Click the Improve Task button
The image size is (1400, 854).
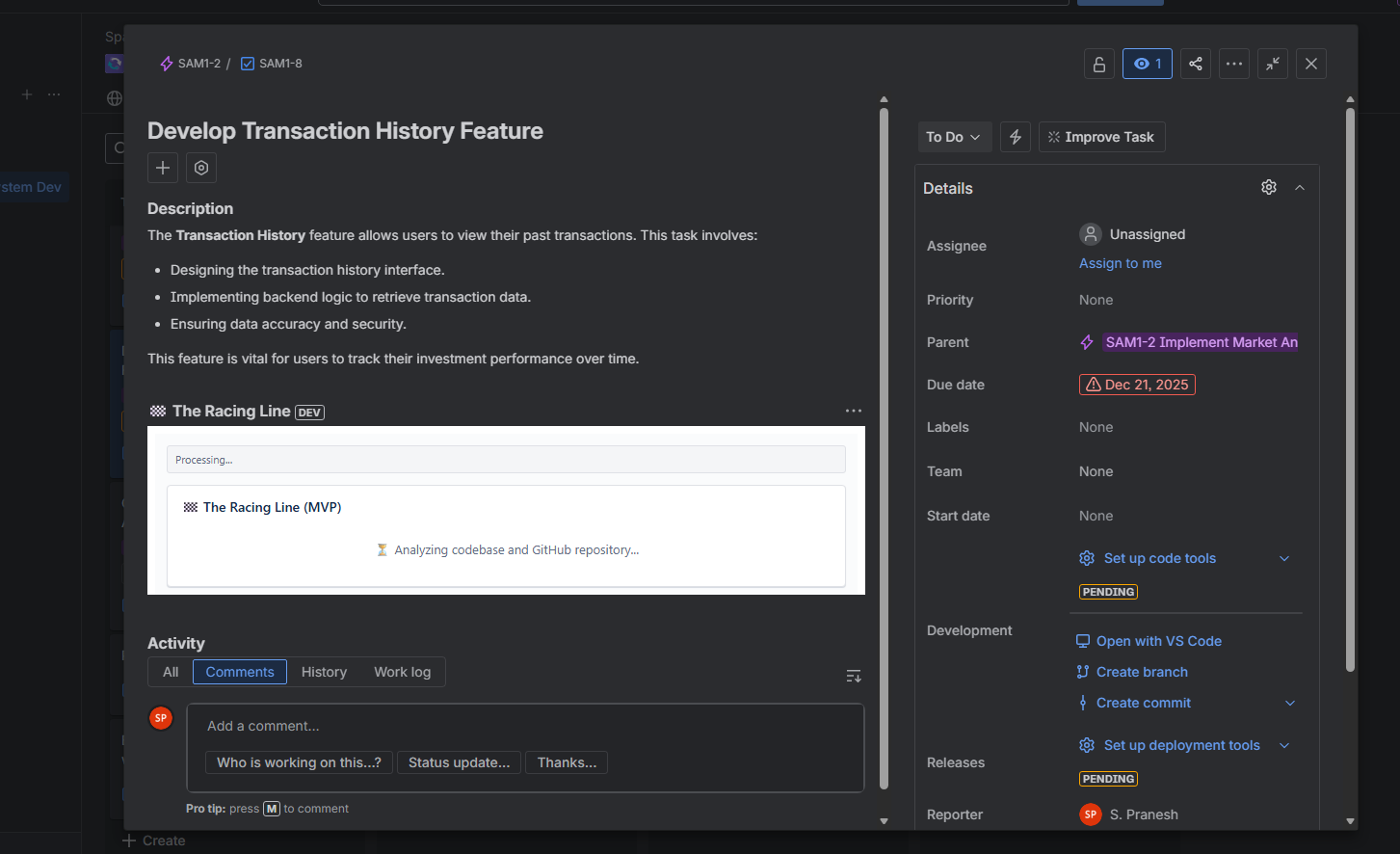[x=1101, y=137]
